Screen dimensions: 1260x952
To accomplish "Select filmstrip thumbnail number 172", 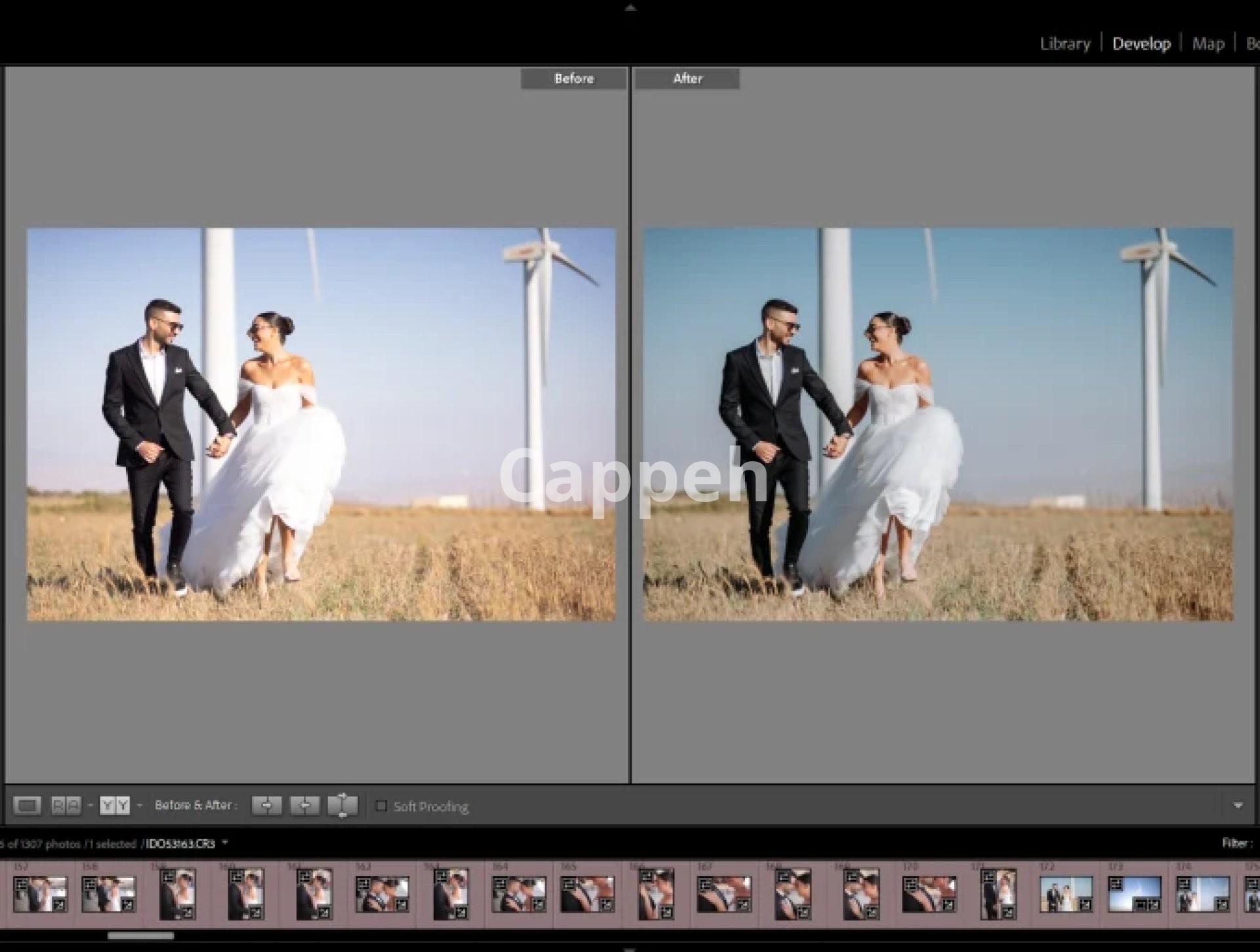I will [x=1066, y=895].
